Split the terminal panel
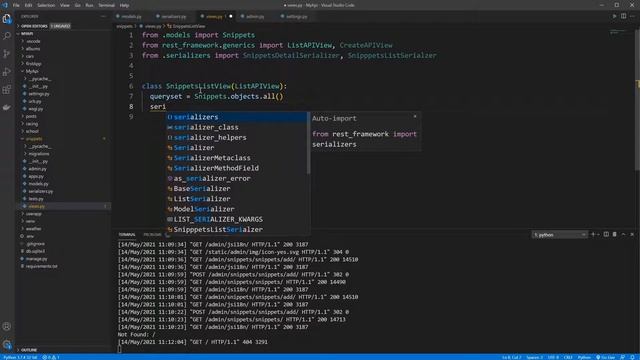640x360 pixels. point(606,235)
